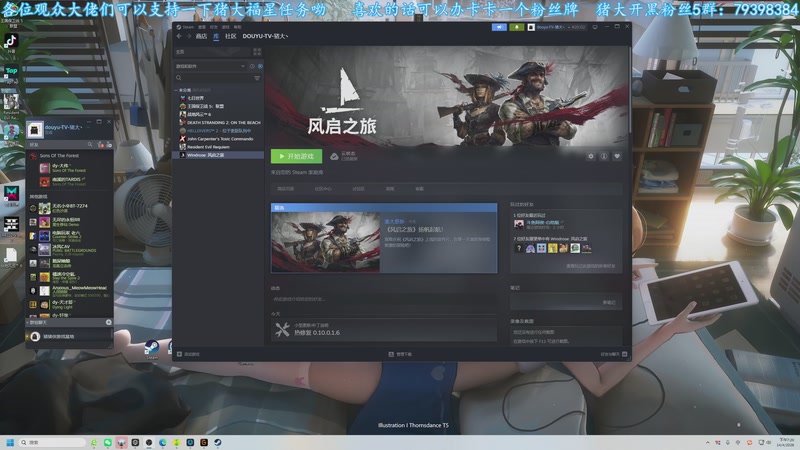Go forward with Steam right arrow
The height and width of the screenshot is (450, 800).
coord(188,36)
